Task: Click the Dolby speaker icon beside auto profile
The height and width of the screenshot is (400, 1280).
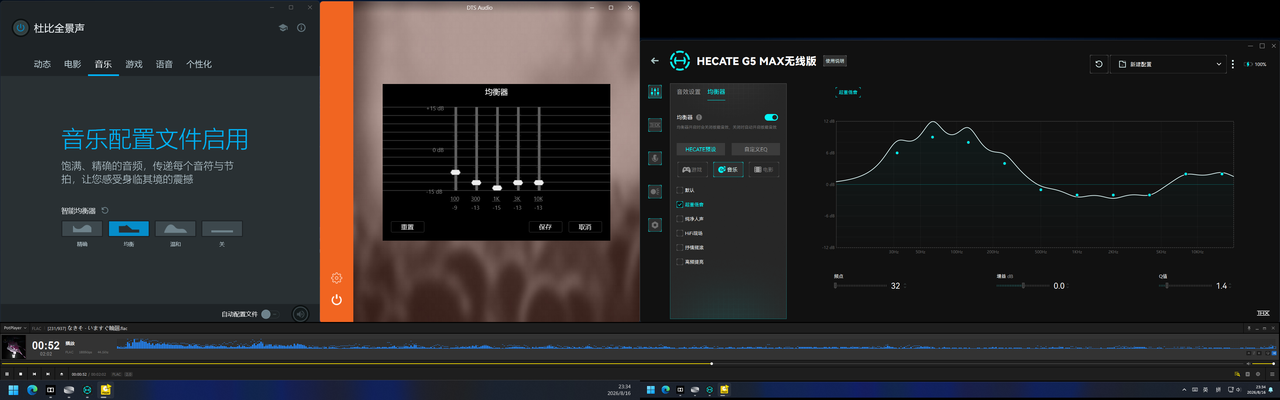Action: pyautogui.click(x=300, y=314)
